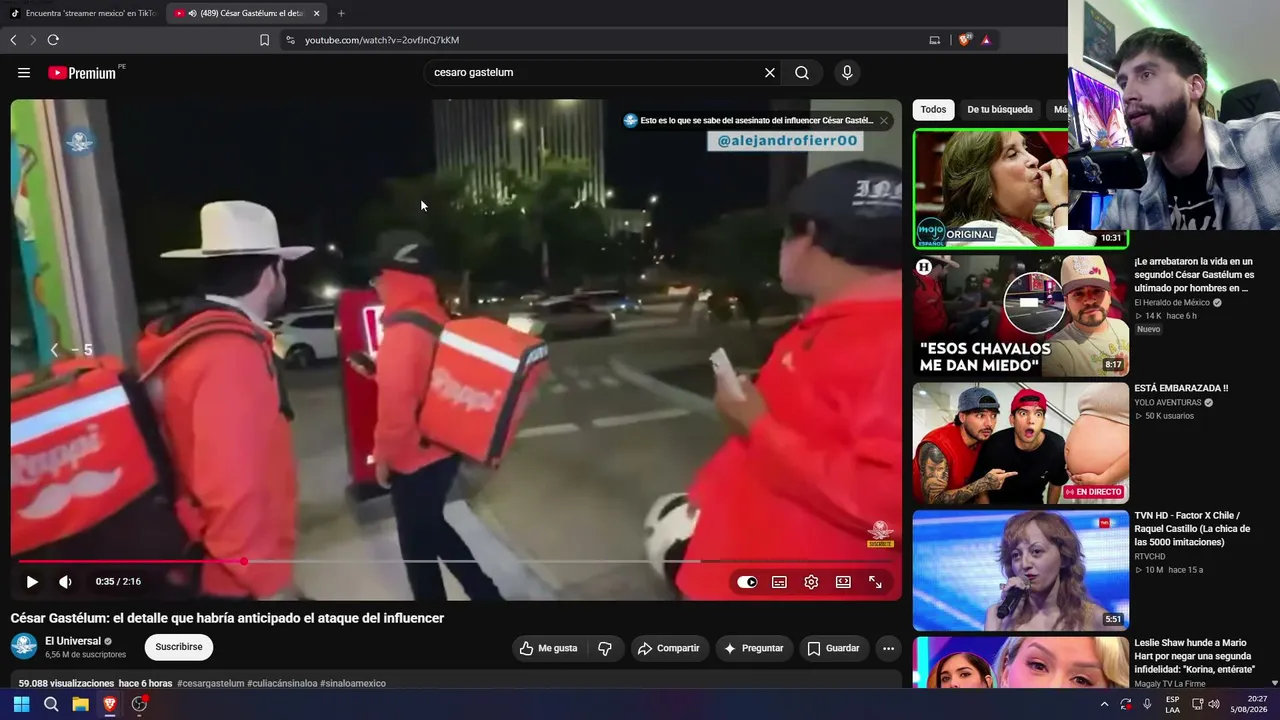
Task: Open the El Heraldo video title
Action: click(1194, 275)
